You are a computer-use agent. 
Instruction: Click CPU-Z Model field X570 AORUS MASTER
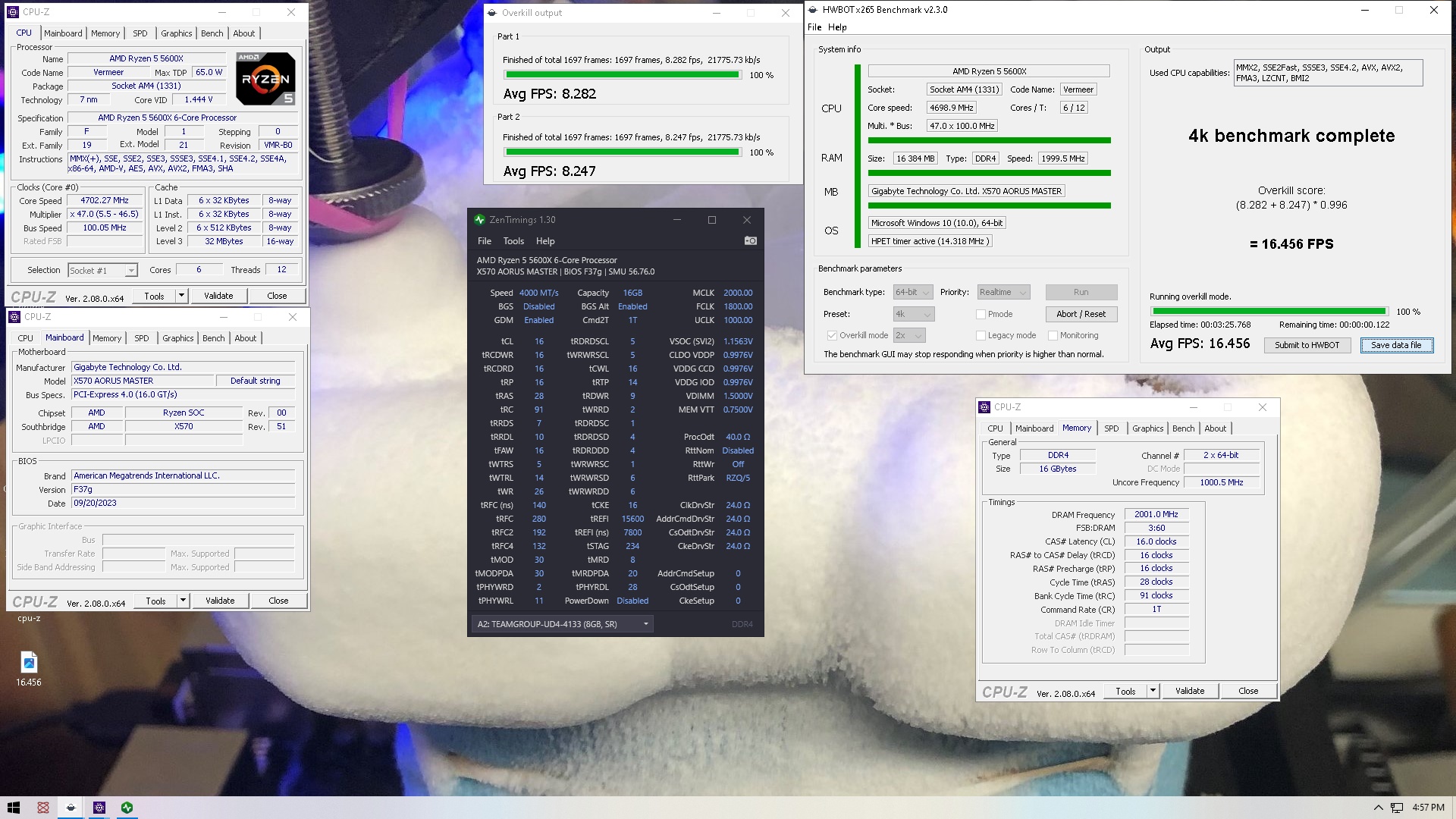click(143, 381)
